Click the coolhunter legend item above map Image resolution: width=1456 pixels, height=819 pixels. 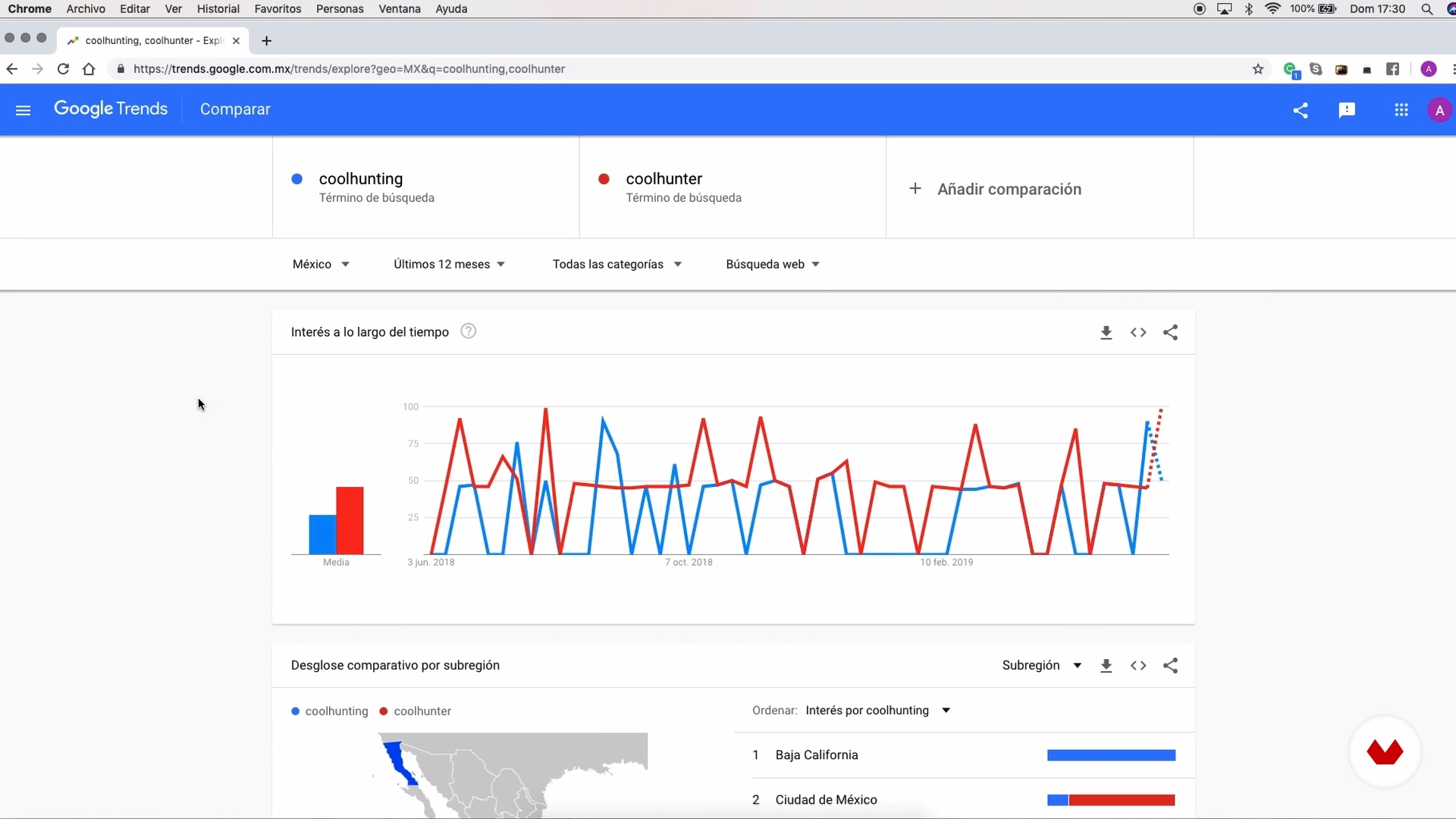tap(416, 711)
